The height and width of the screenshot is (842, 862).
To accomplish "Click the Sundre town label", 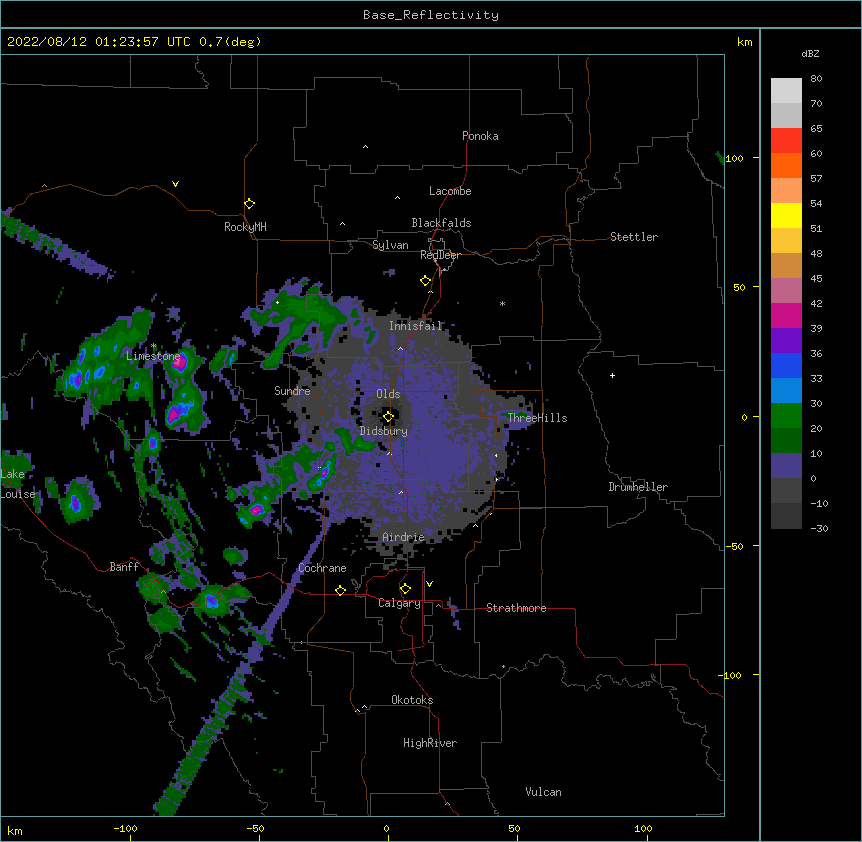I will pyautogui.click(x=292, y=391).
